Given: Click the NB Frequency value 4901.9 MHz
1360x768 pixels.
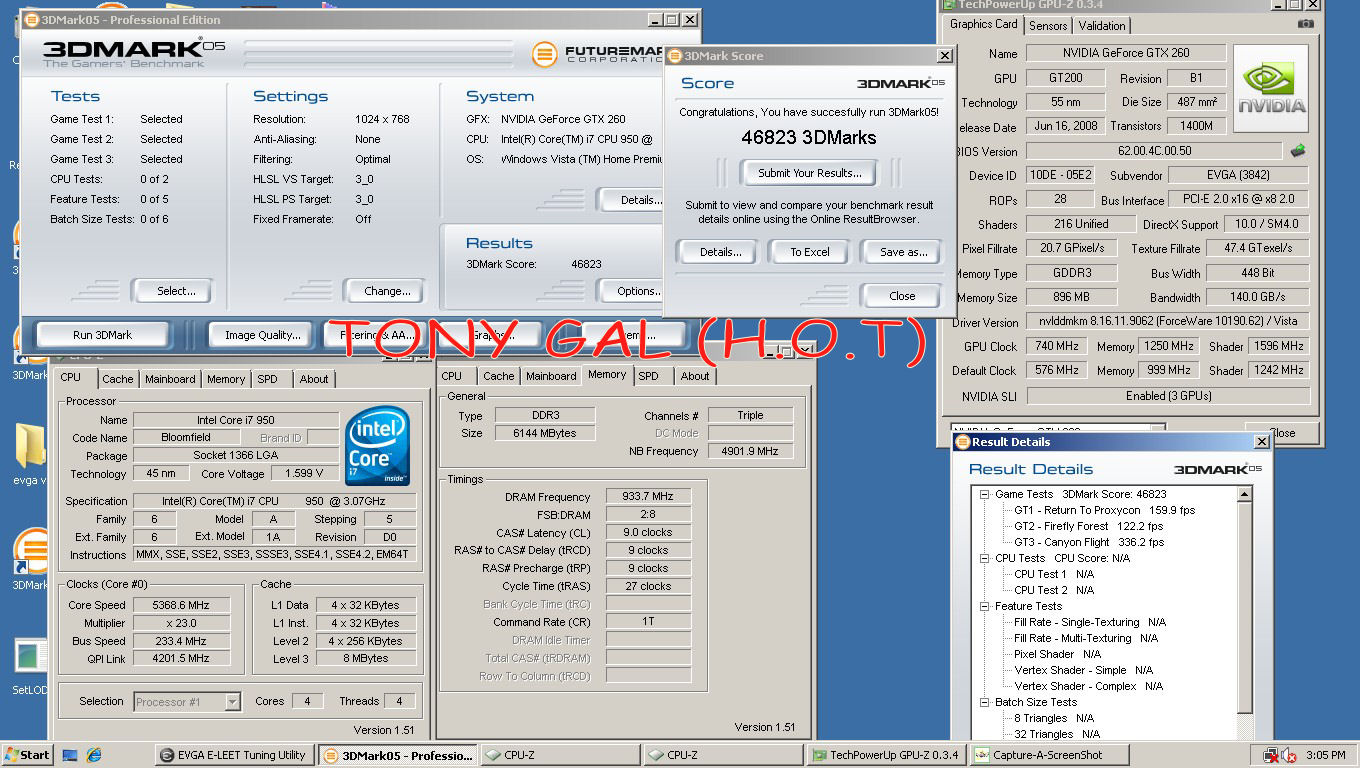Looking at the screenshot, I should click(x=750, y=451).
